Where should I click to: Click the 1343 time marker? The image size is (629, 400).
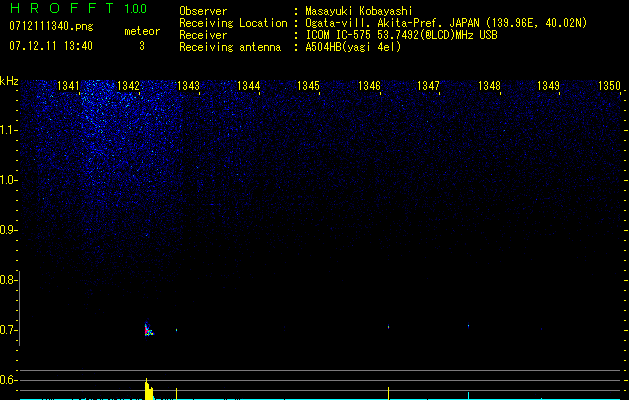[188, 86]
